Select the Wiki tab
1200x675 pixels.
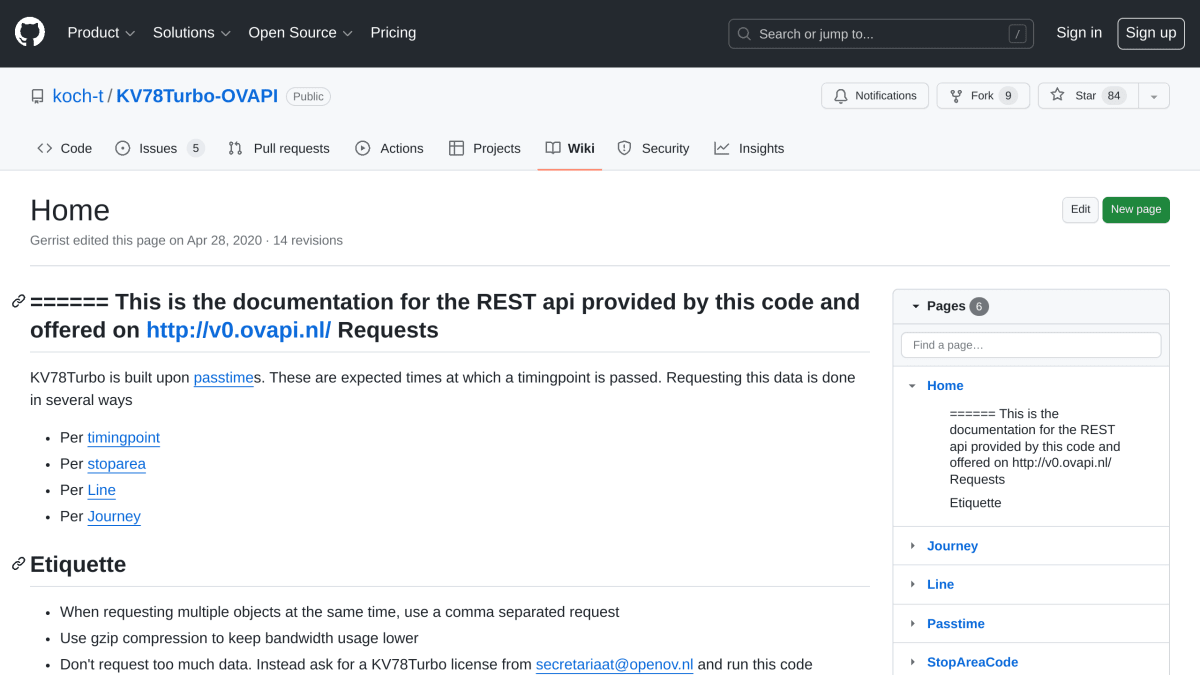tap(570, 148)
